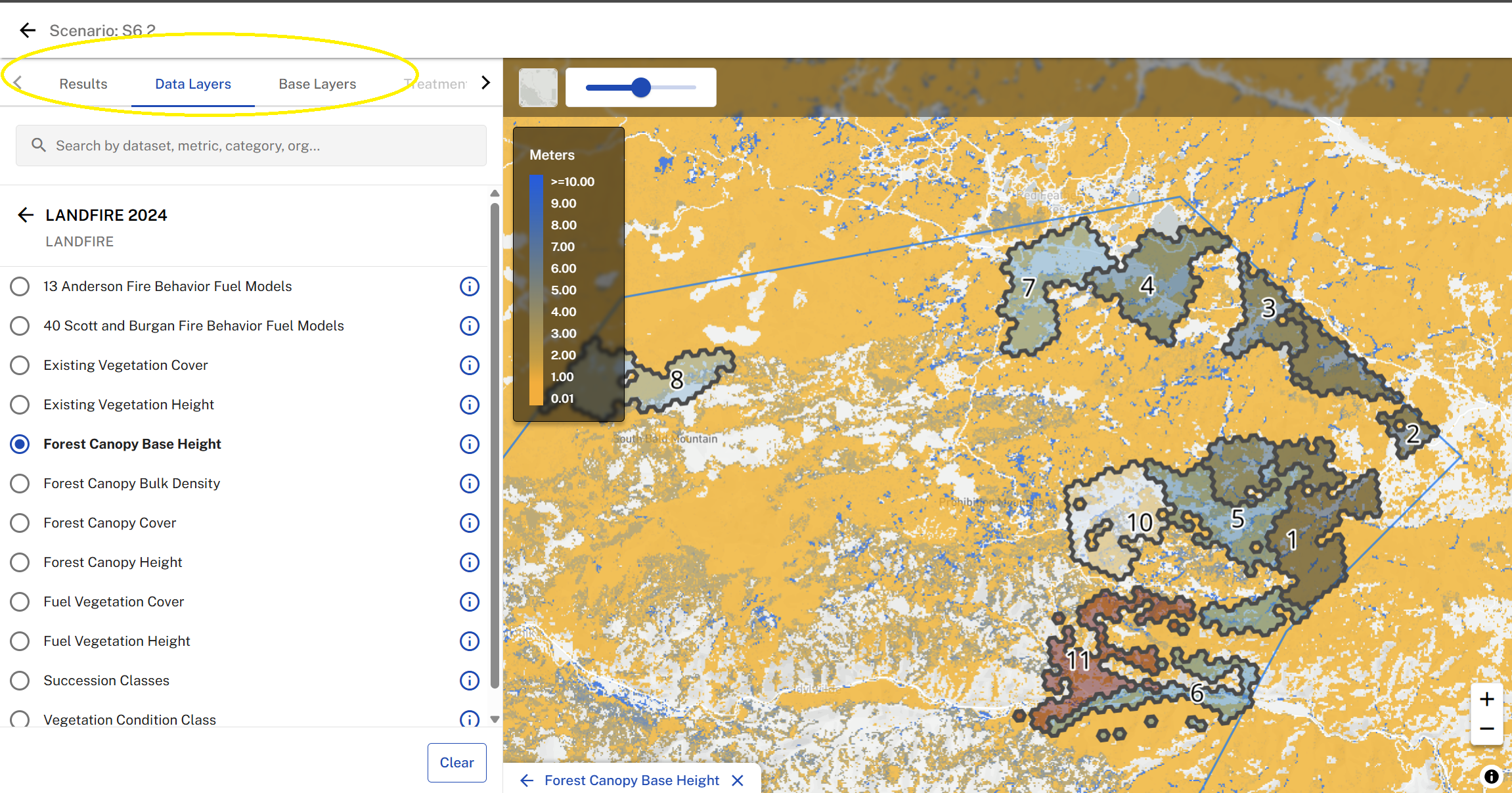This screenshot has height=793, width=1512.
Task: Switch to the Results tab
Action: point(83,84)
